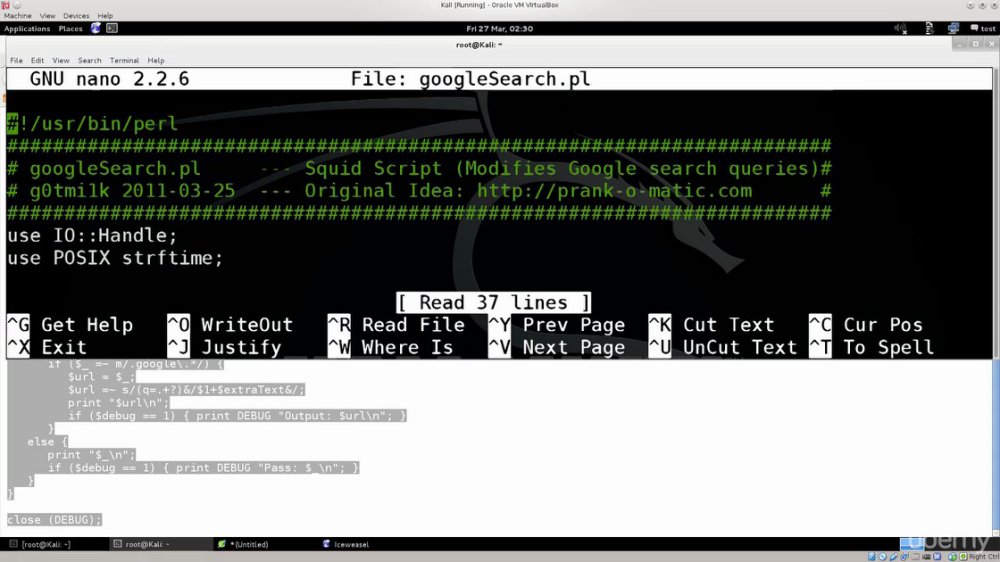Click the ^G Get Help shortcut hint
The image size is (1000, 562).
(70, 325)
